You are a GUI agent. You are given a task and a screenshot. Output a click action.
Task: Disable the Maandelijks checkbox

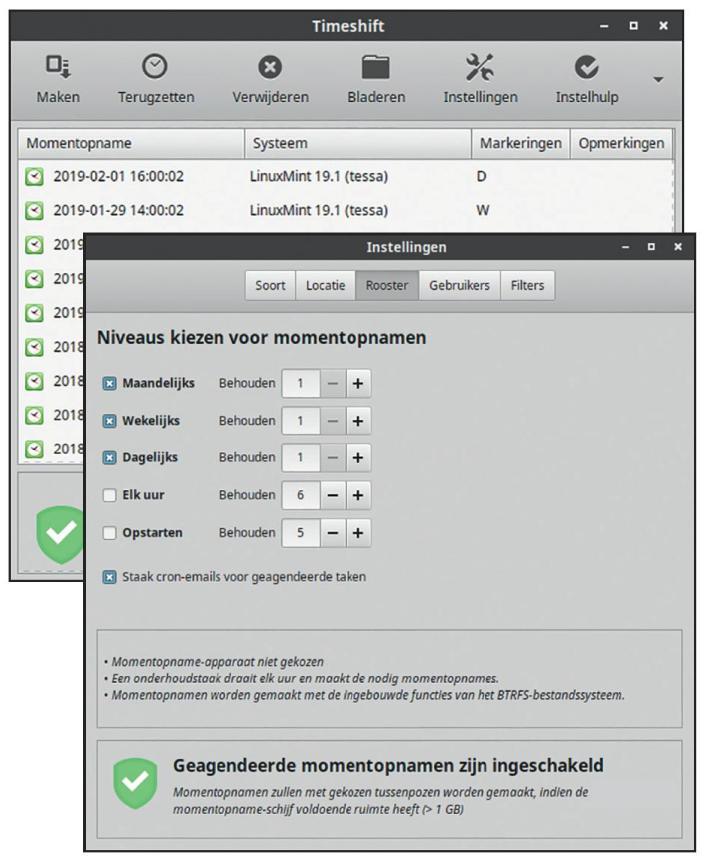click(110, 384)
